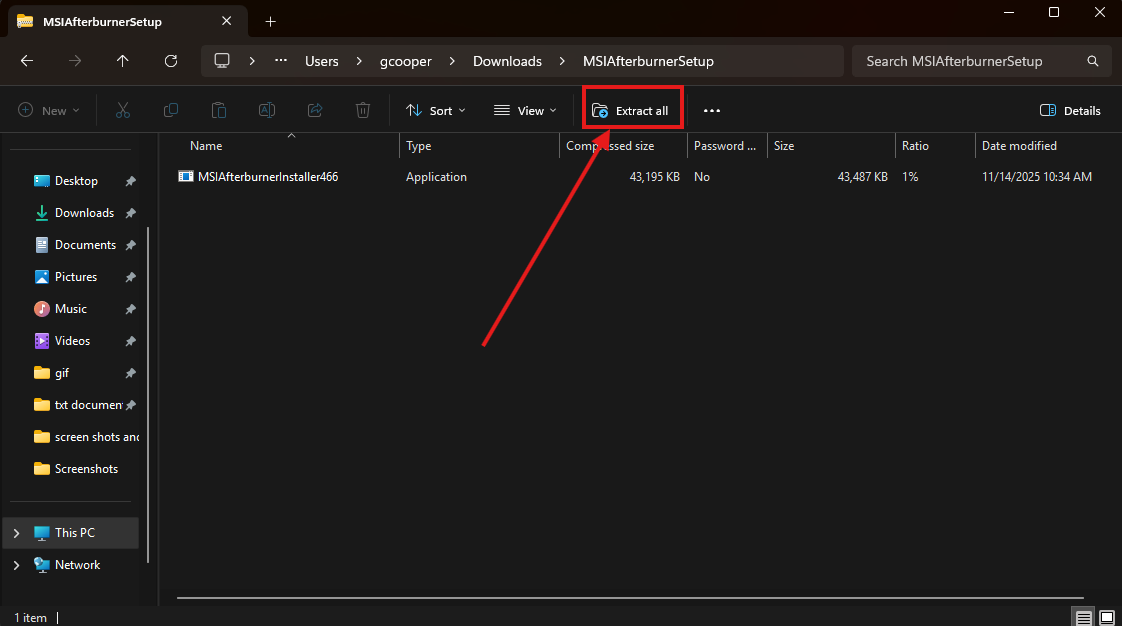Viewport: 1122px width, 626px height.
Task: Open See more ellipsis menu
Action: (x=711, y=110)
